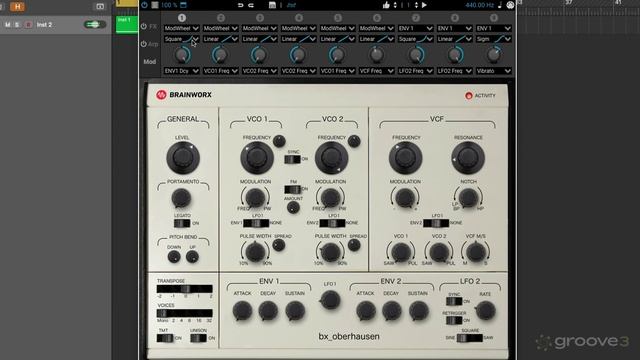Toggle the LFO 2 Retrigger ON switch
The width and height of the screenshot is (640, 360).
point(454,320)
